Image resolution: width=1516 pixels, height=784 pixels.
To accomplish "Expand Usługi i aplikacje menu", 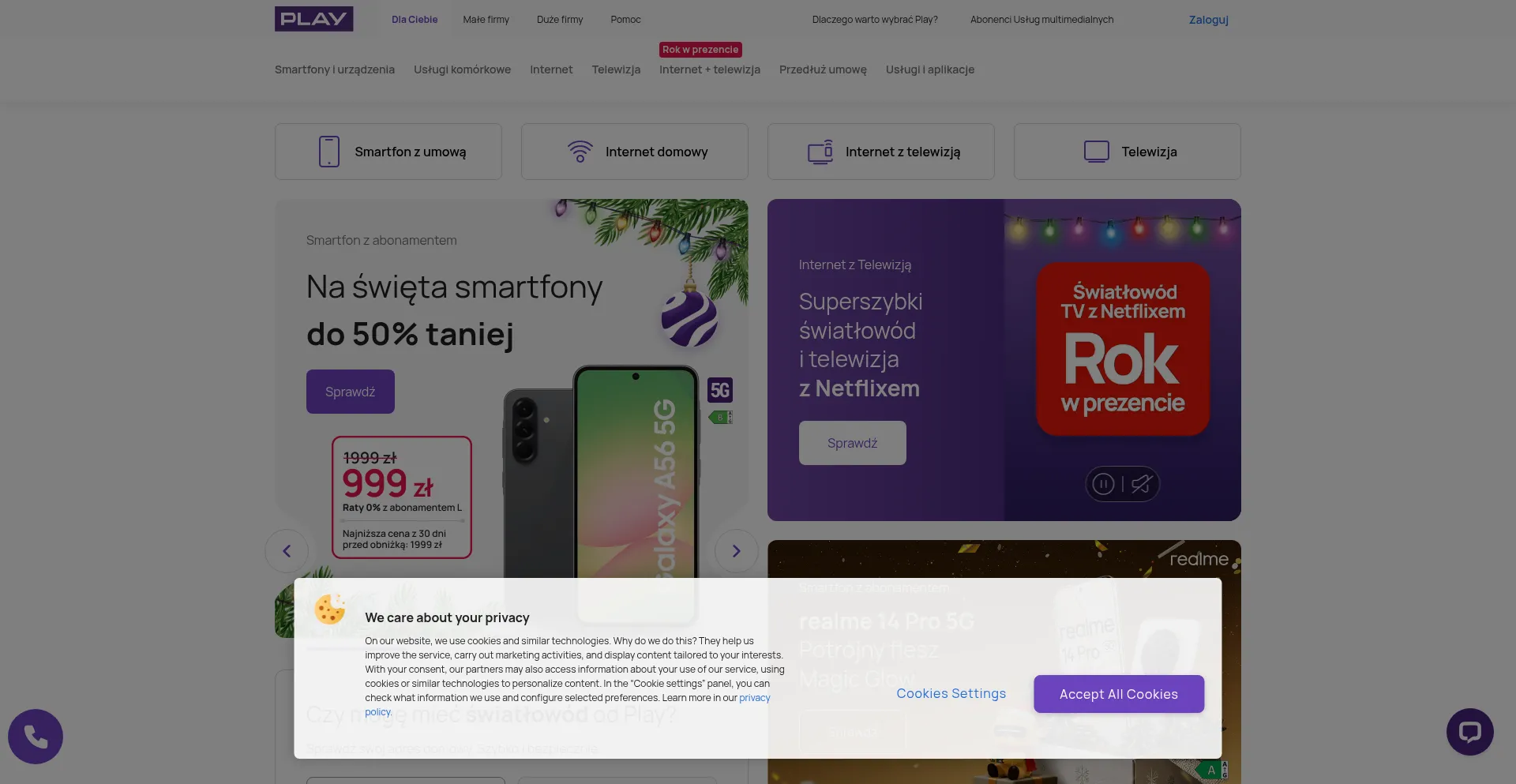I will [x=930, y=69].
